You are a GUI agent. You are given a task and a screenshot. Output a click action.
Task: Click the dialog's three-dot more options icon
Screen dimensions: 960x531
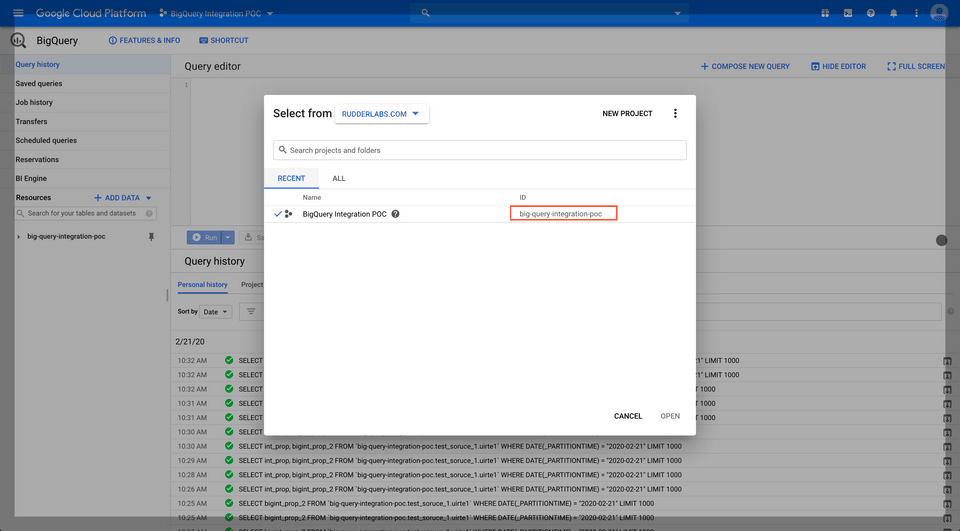[x=675, y=114]
